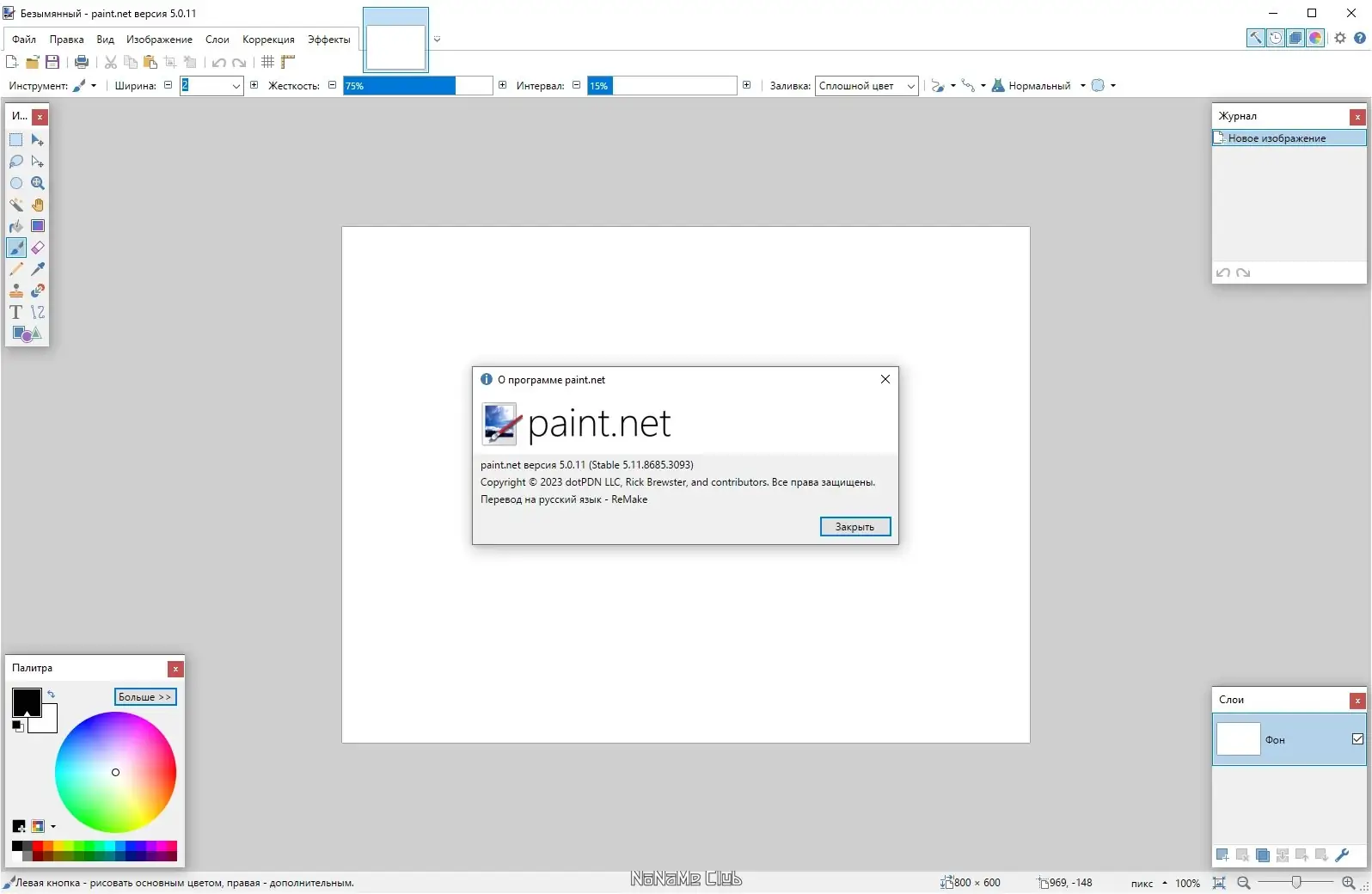The image size is (1372, 894).
Task: Swap primary and secondary colors
Action: coord(51,695)
